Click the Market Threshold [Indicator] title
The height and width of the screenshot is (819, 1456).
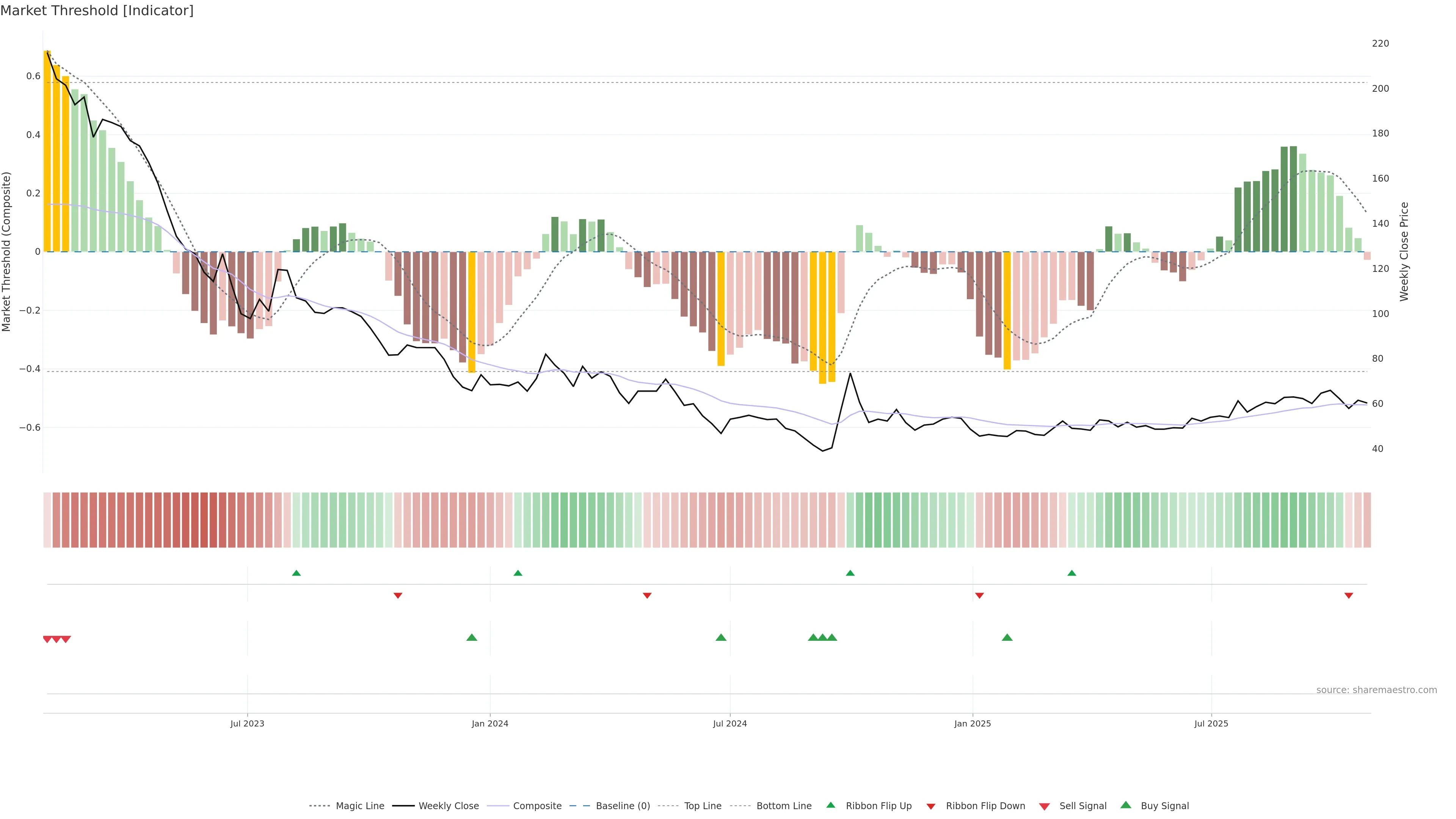97,11
